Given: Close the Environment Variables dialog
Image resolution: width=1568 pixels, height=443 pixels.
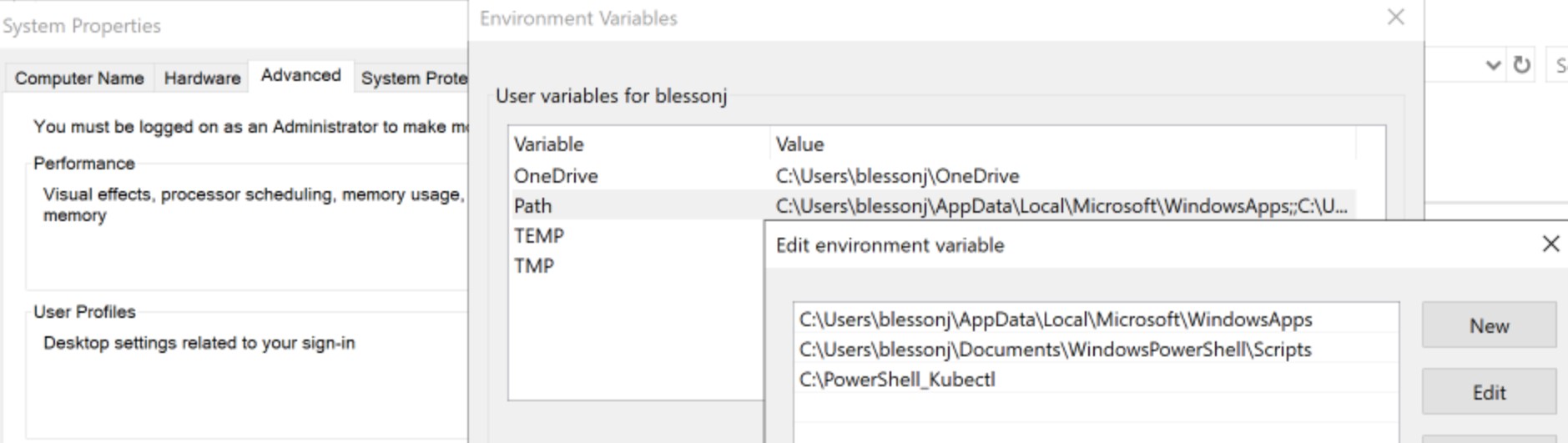Looking at the screenshot, I should click(x=1395, y=18).
